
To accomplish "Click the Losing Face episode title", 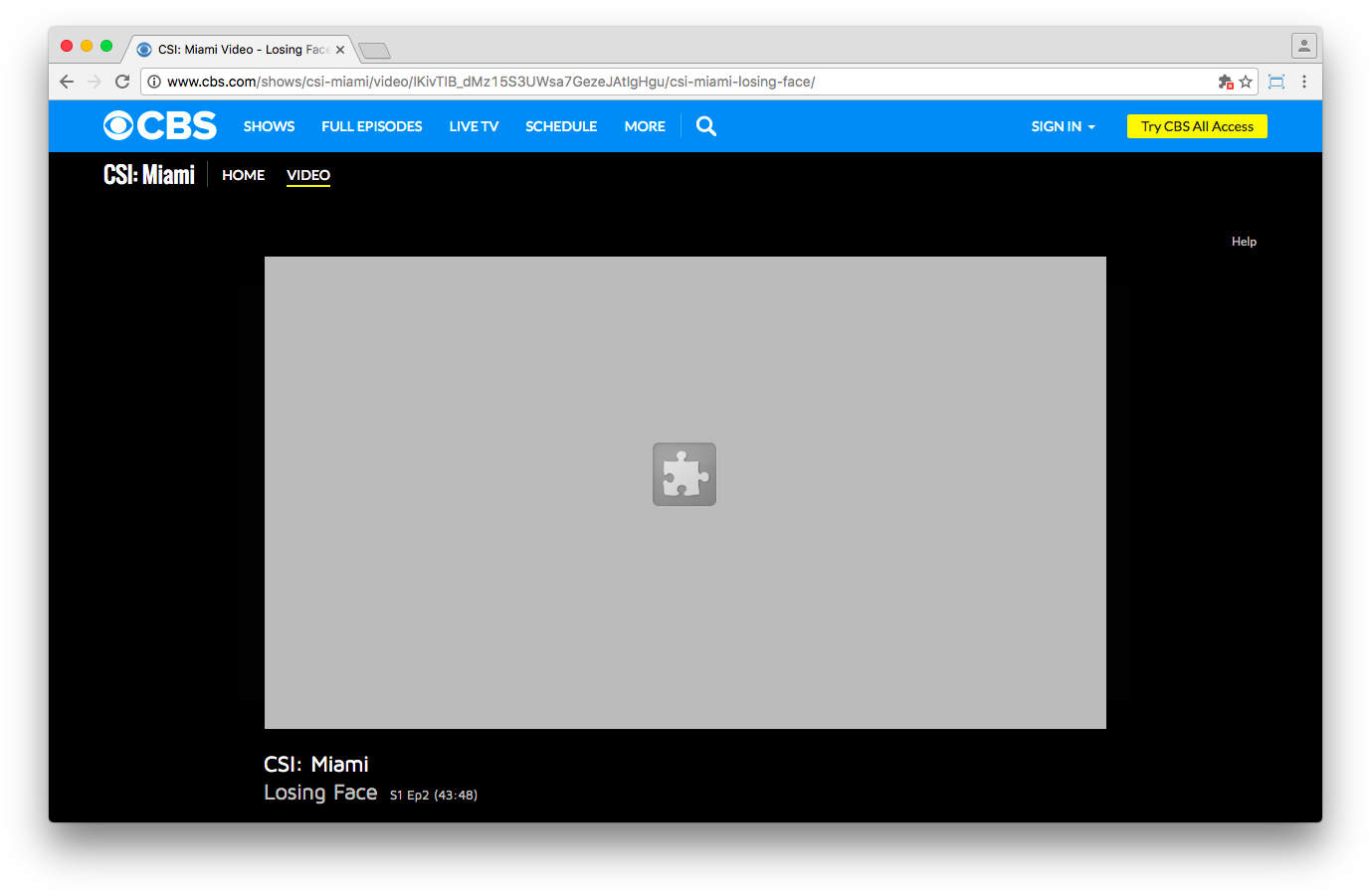I will click(320, 793).
